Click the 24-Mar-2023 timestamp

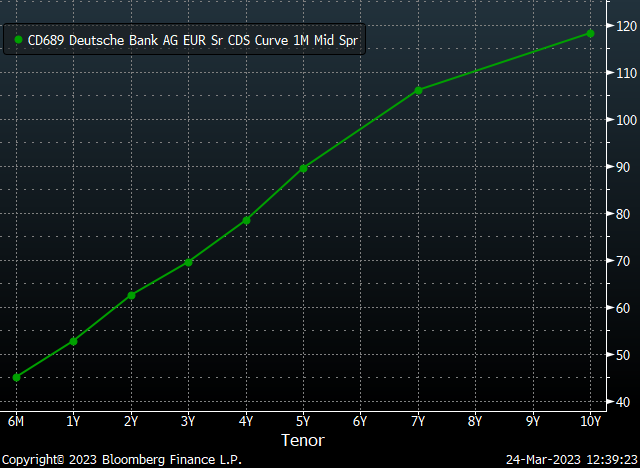coord(570,459)
